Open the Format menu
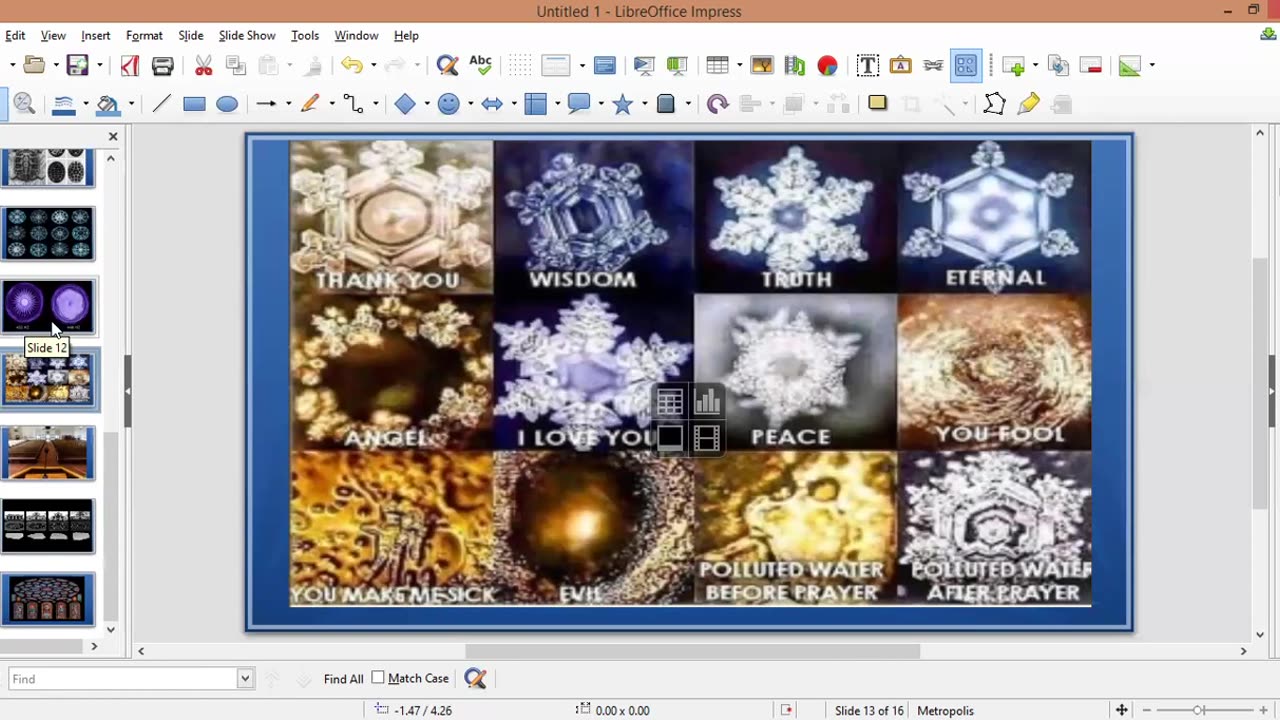This screenshot has width=1280, height=720. (144, 35)
